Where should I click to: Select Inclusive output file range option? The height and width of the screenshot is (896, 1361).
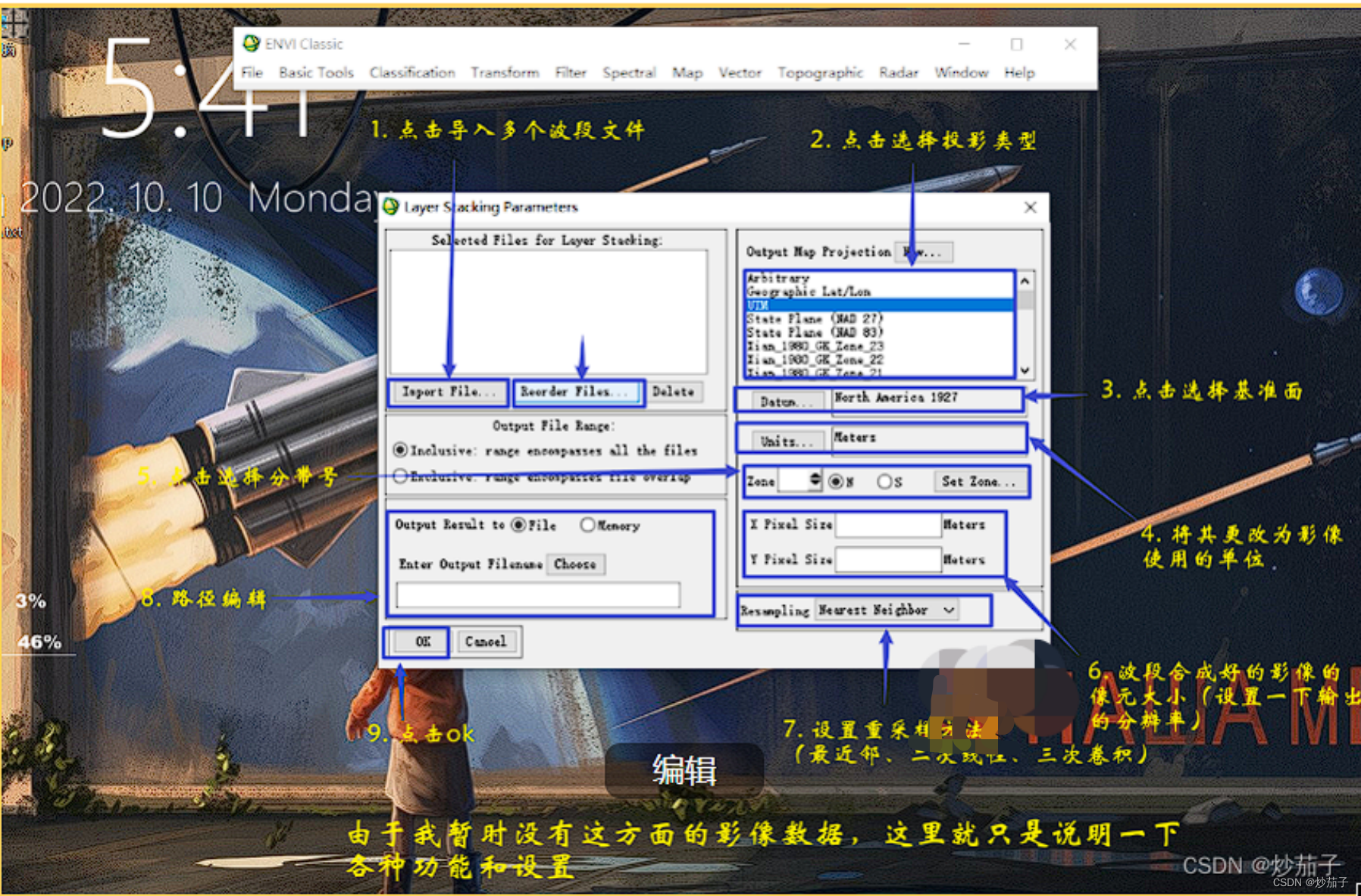[400, 450]
